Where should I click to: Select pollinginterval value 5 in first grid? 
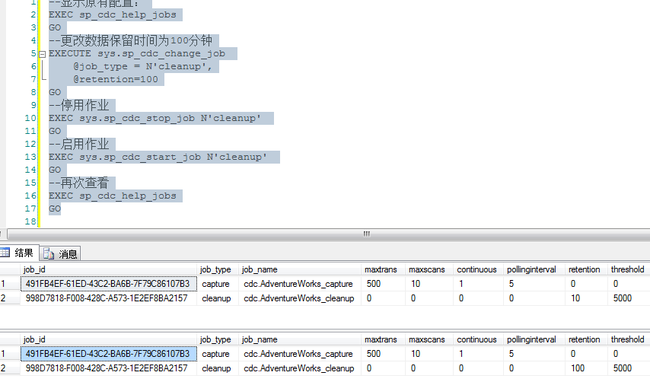[534, 283]
